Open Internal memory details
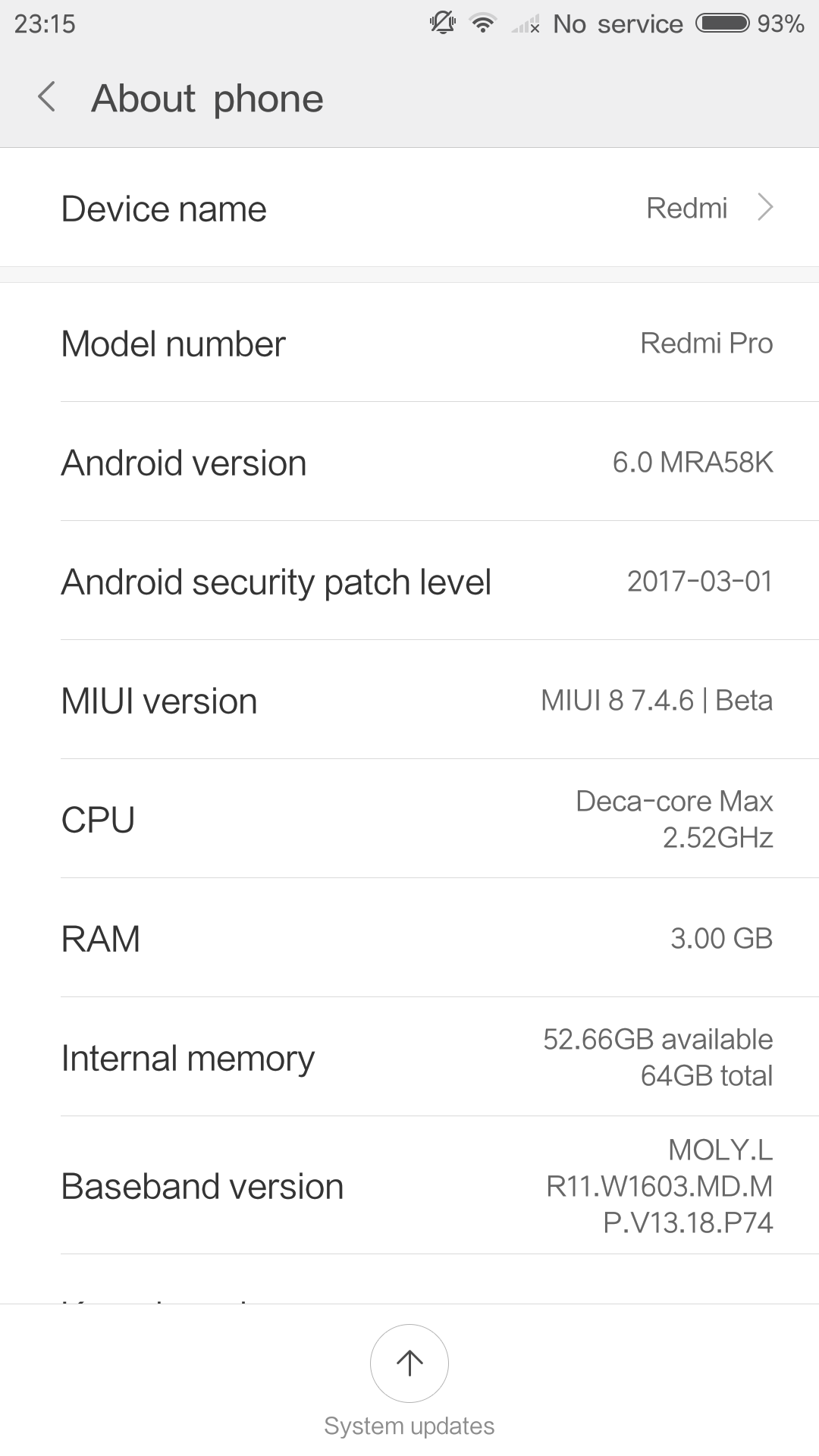This screenshot has height=1456, width=819. [409, 1058]
